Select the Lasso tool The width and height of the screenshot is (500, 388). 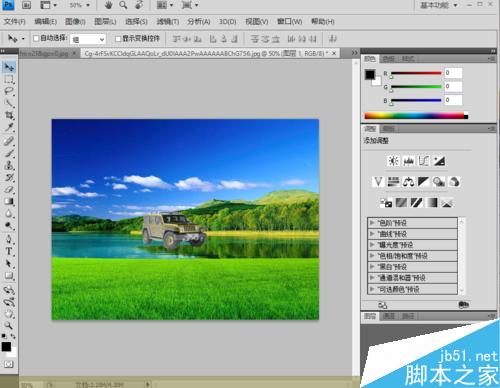(9, 91)
